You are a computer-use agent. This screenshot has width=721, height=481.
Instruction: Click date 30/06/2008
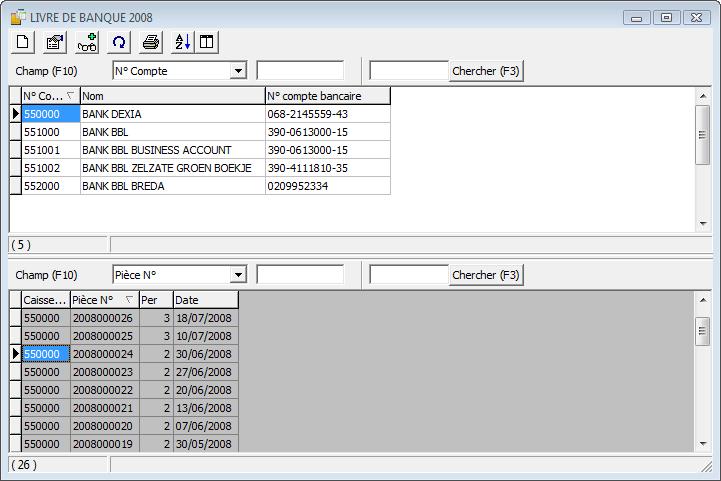point(206,354)
